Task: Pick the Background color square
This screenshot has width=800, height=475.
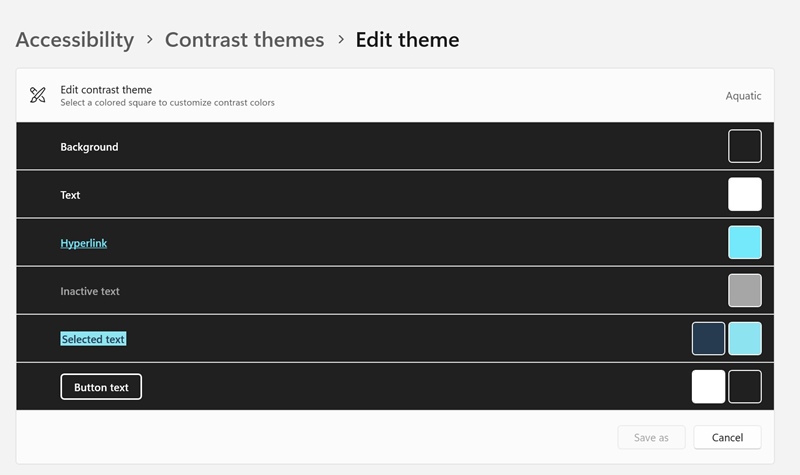Action: point(744,146)
